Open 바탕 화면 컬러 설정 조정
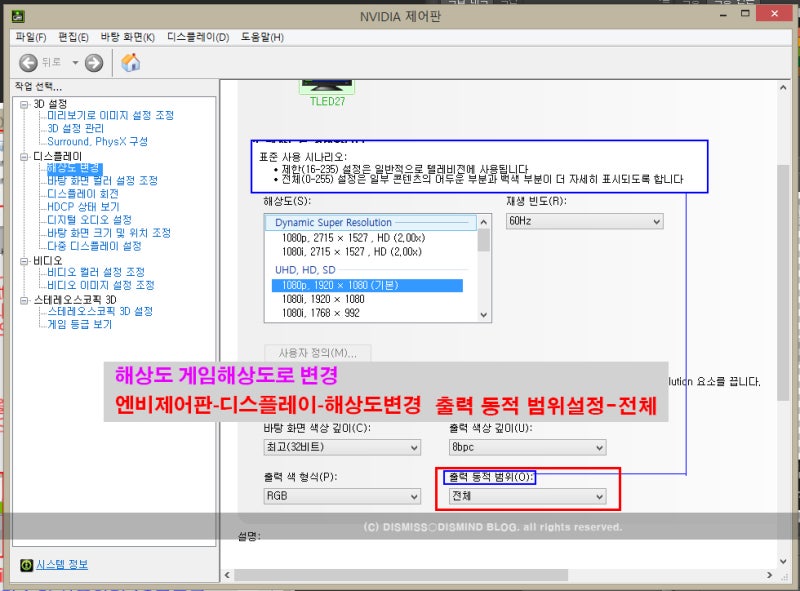Image resolution: width=800 pixels, height=591 pixels. click(103, 181)
